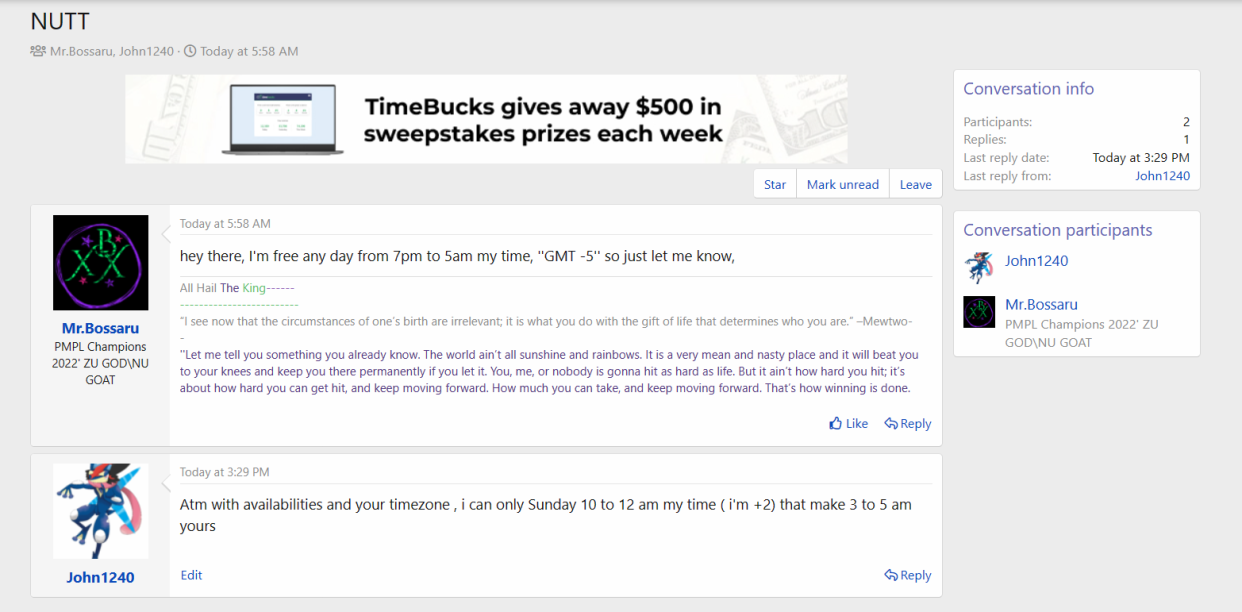
Task: Click the participants icon under the NUTT title
Action: tap(38, 51)
